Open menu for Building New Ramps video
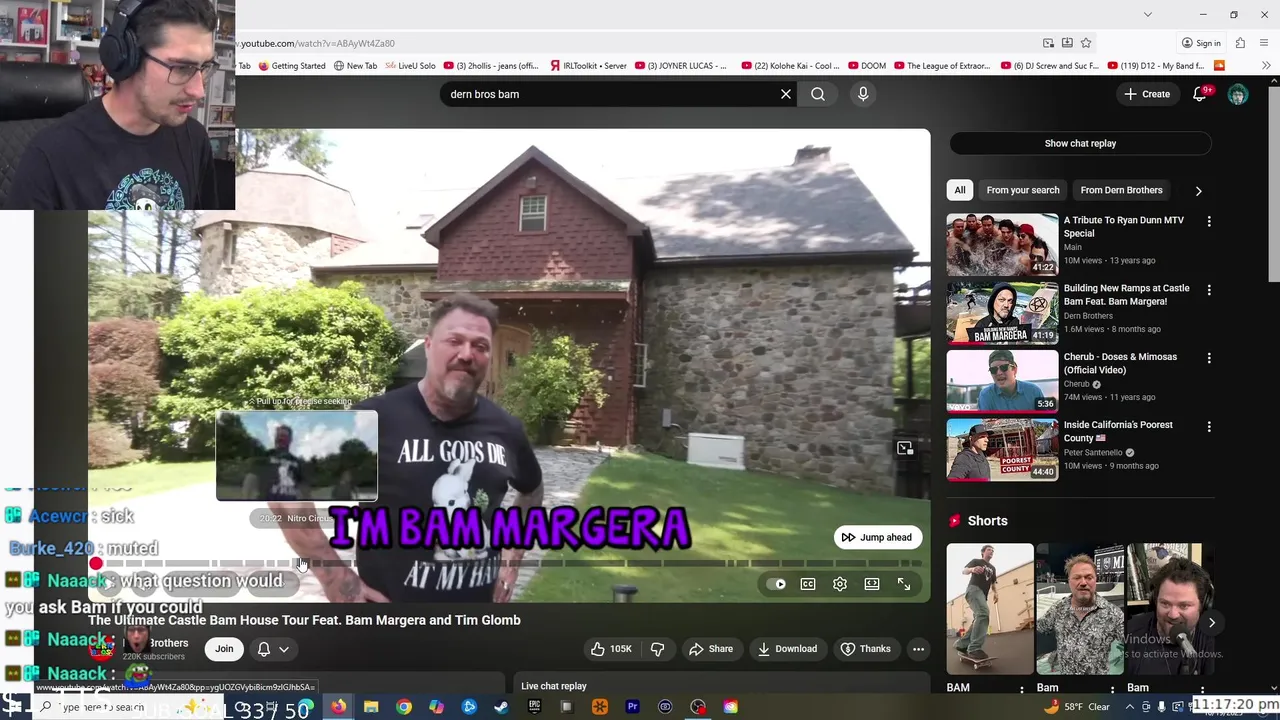This screenshot has width=1280, height=720. coord(1209,290)
